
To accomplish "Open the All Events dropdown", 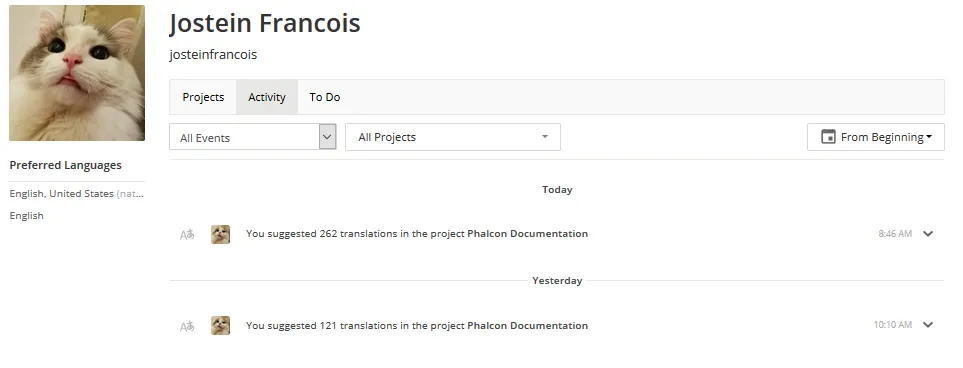I will point(252,137).
